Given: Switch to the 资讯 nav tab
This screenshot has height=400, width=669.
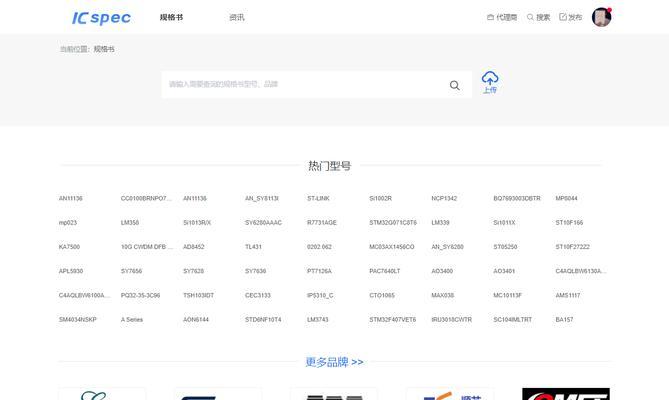Looking at the screenshot, I should pos(237,17).
